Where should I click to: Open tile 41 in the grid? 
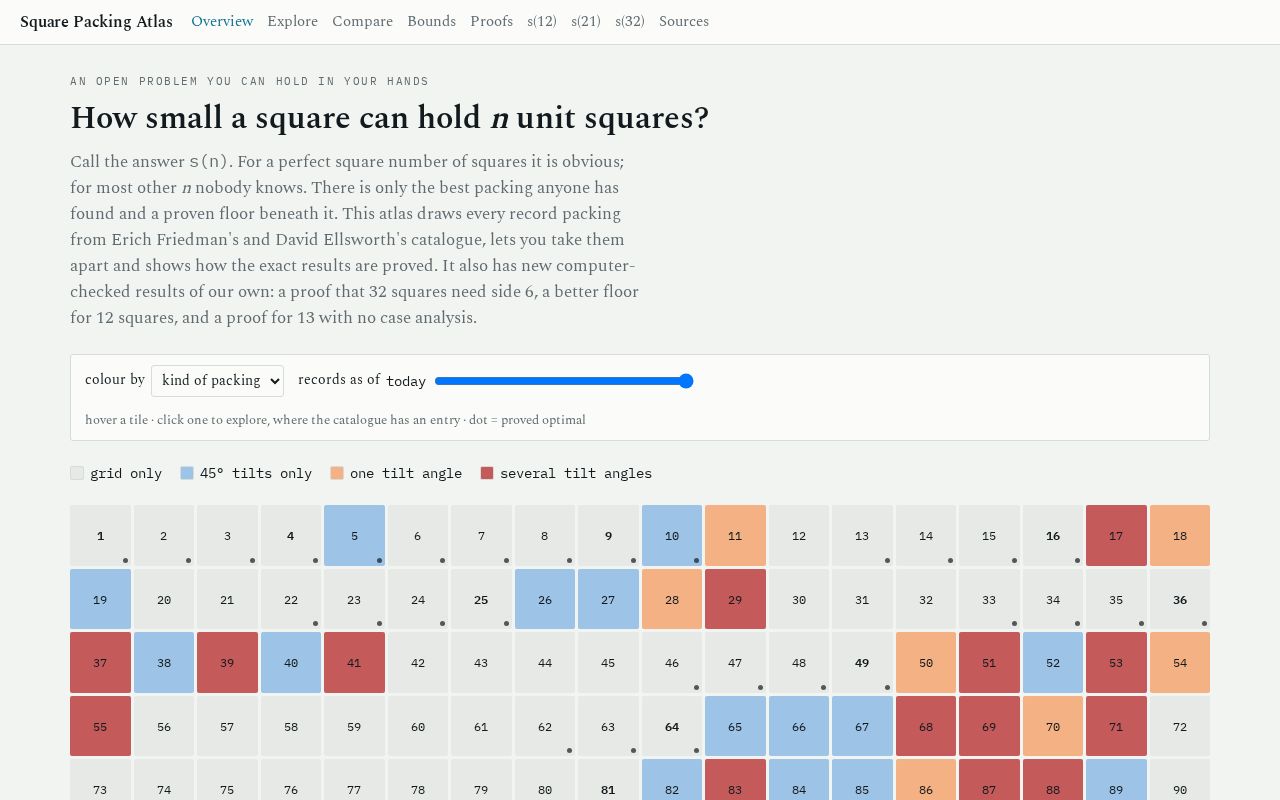coord(354,663)
